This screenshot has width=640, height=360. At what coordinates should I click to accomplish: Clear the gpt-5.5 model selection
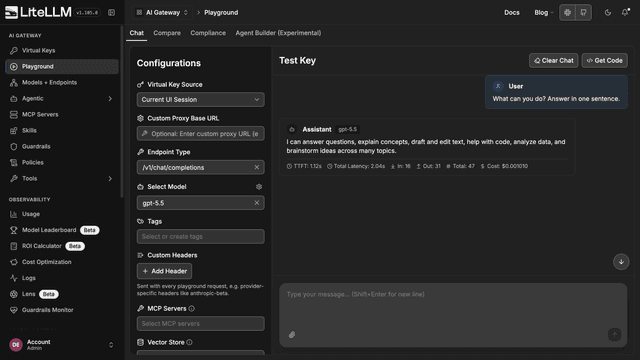(257, 203)
